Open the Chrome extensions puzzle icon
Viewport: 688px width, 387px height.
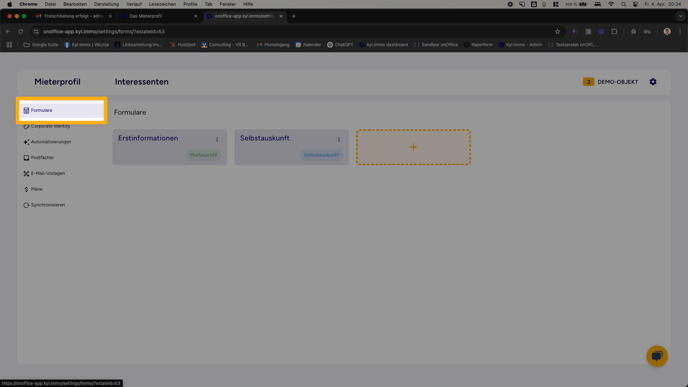(614, 32)
